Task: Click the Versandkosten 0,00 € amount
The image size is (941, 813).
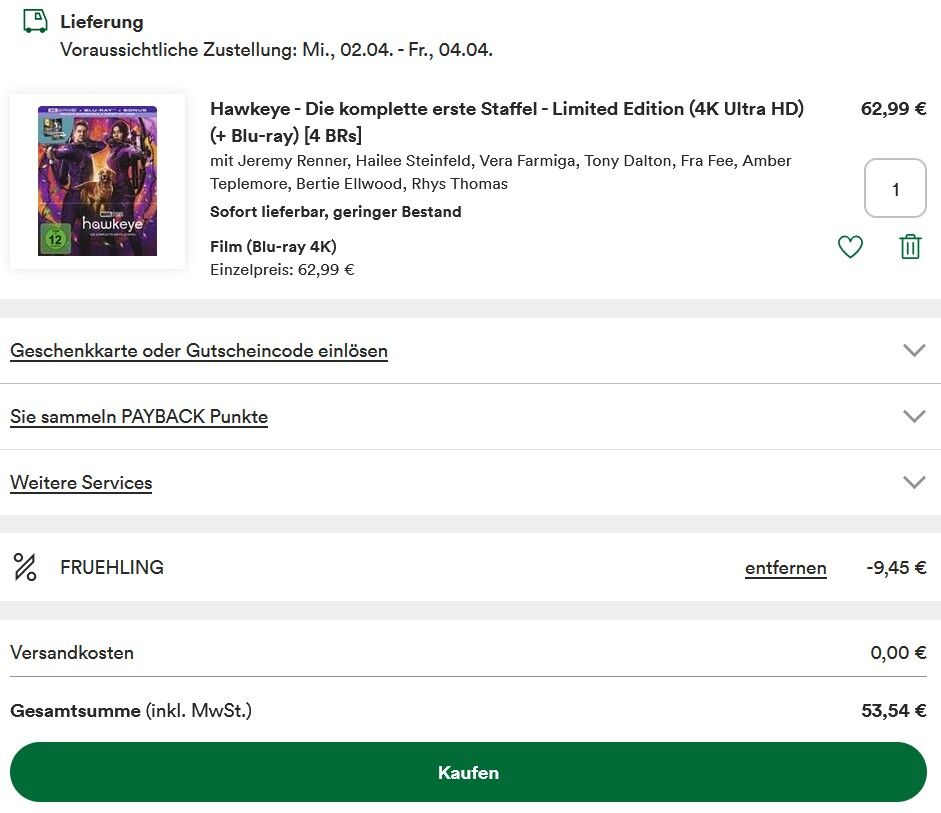Action: [898, 653]
